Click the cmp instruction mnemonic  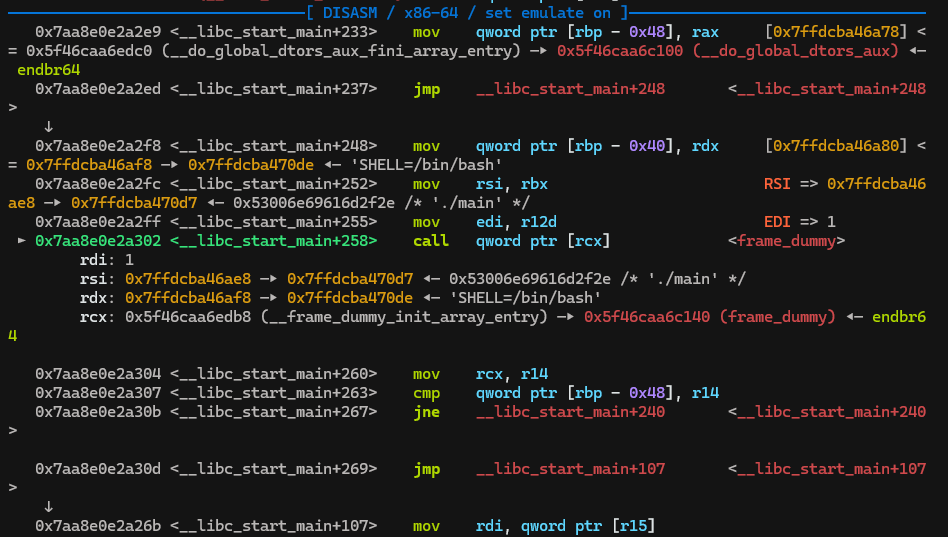(427, 393)
